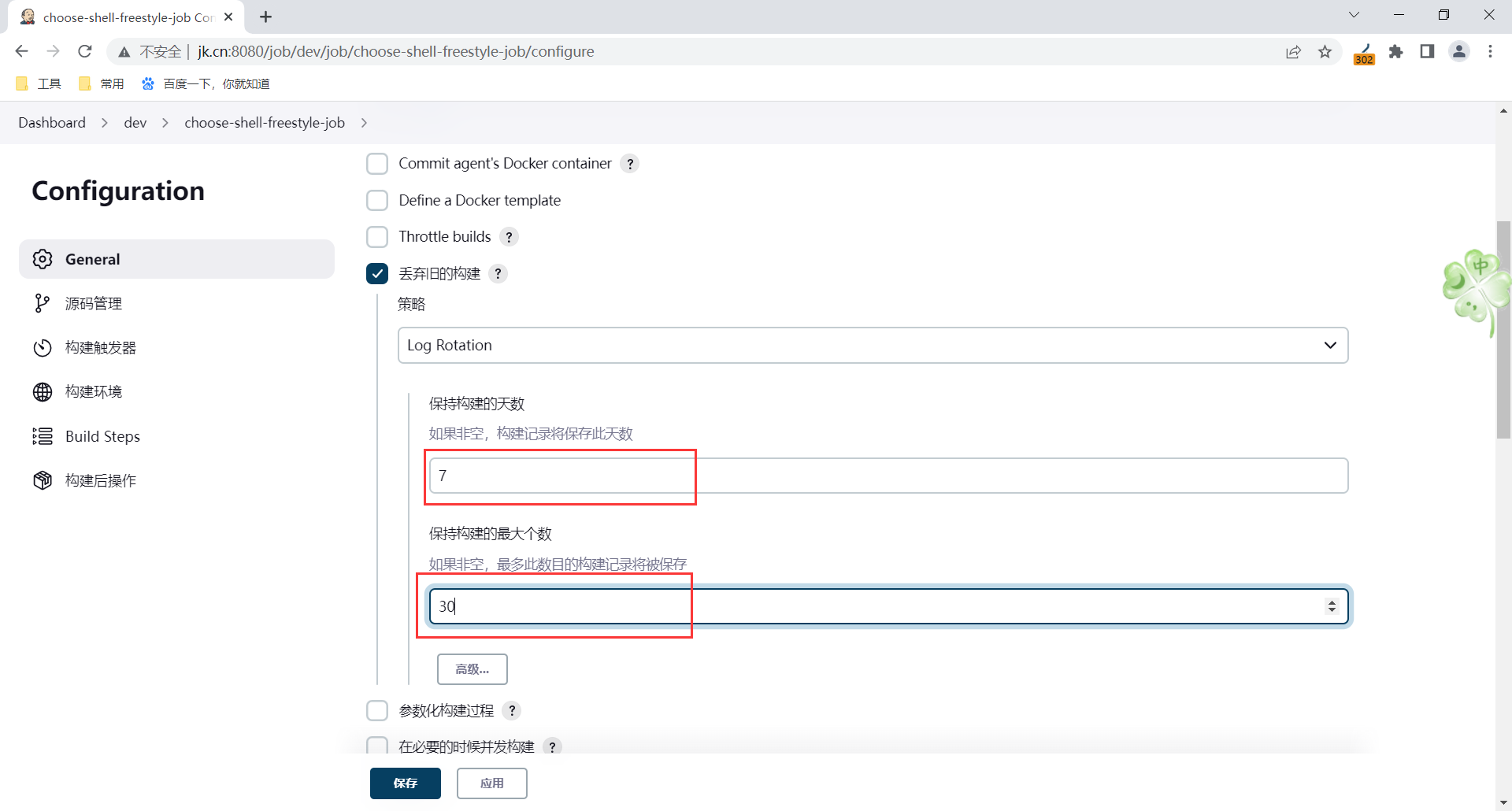Apply changes with the 应用 button
Viewport: 1512px width, 811px height.
pos(492,783)
